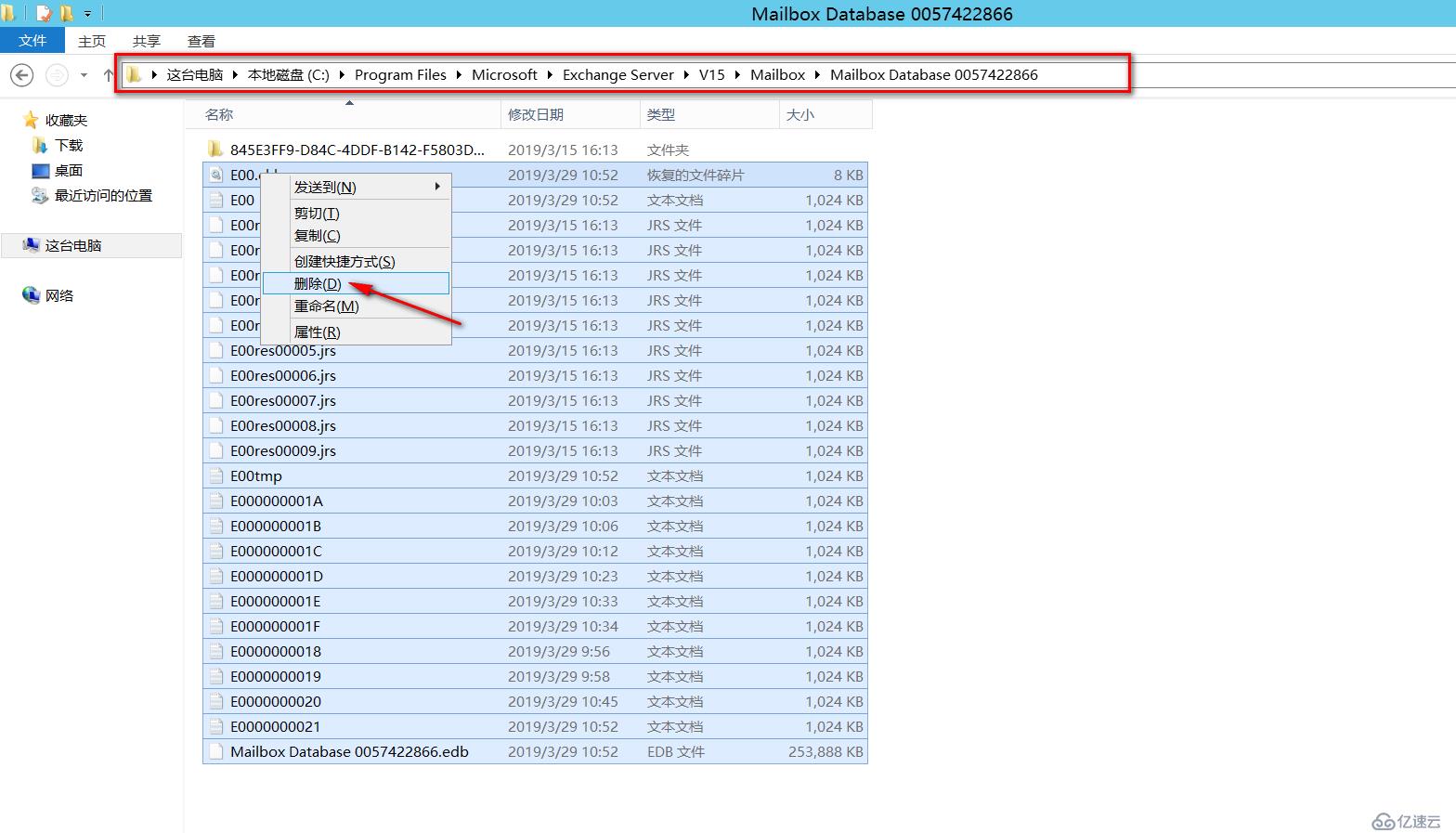Open the Quick Access Toolbar customize arrow
This screenshot has width=1456, height=833.
tap(87, 14)
